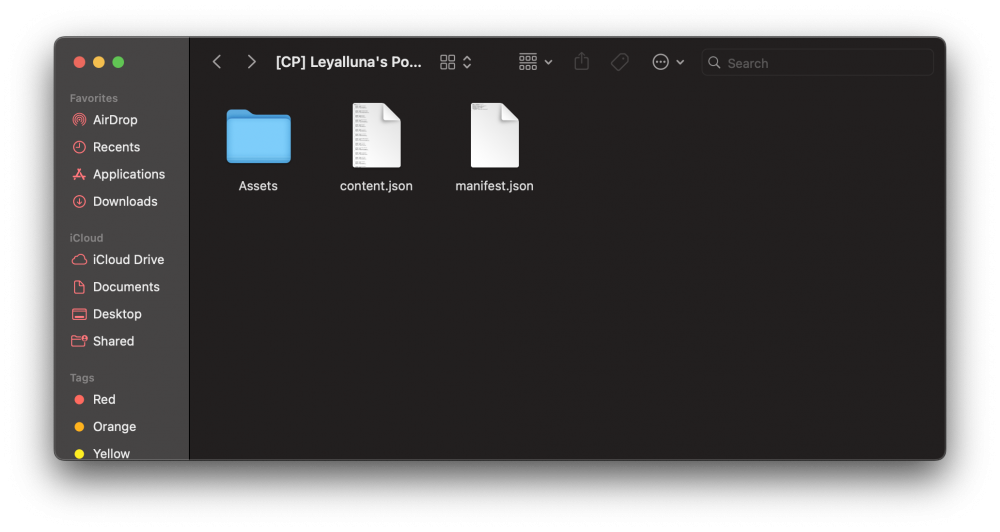Image resolution: width=1000 pixels, height=532 pixels.
Task: Click the Edit Tags icon
Action: click(x=620, y=62)
